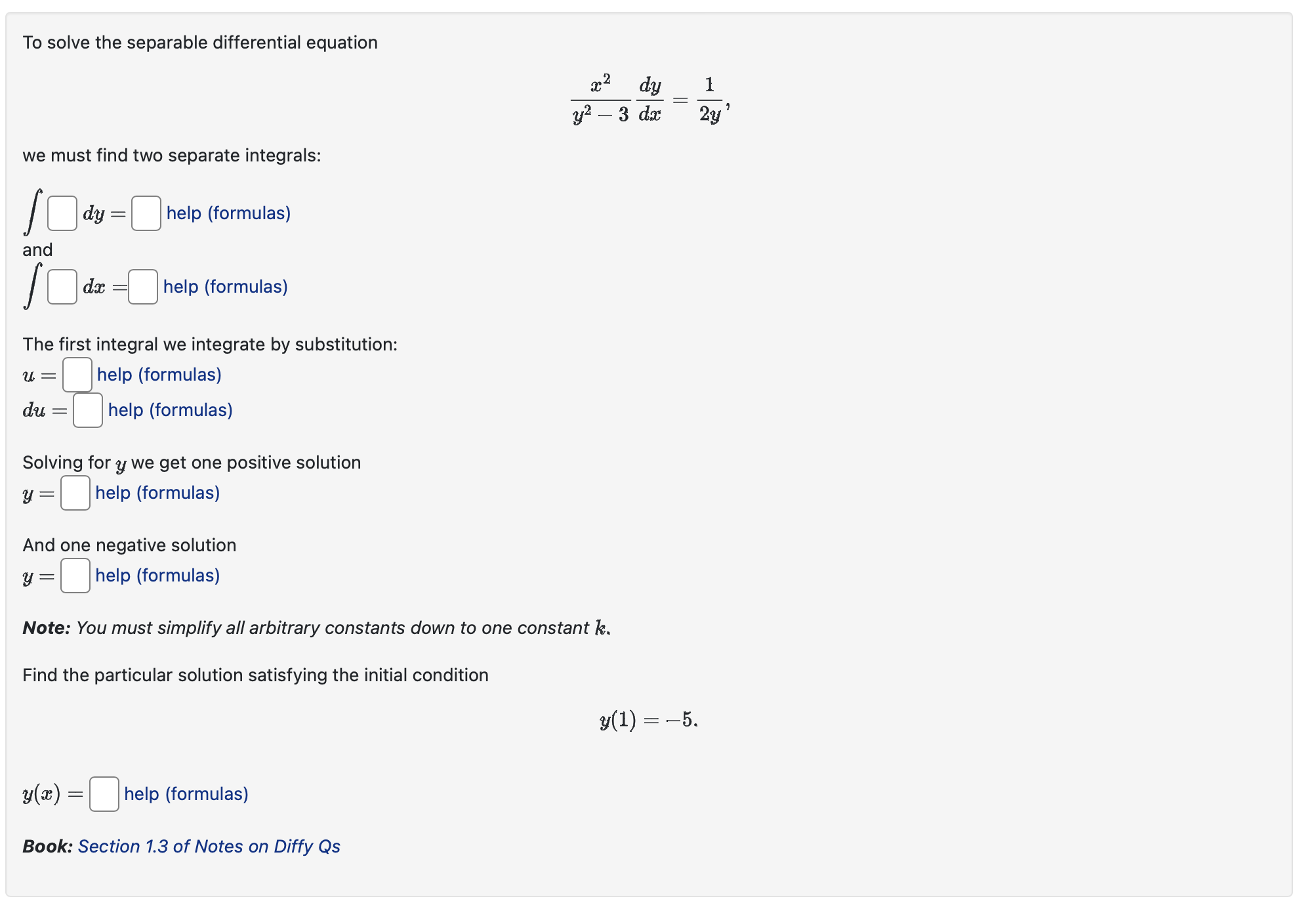Open Section 1.3 of Notes on Diffy Qs
1316x907 pixels.
[x=208, y=846]
